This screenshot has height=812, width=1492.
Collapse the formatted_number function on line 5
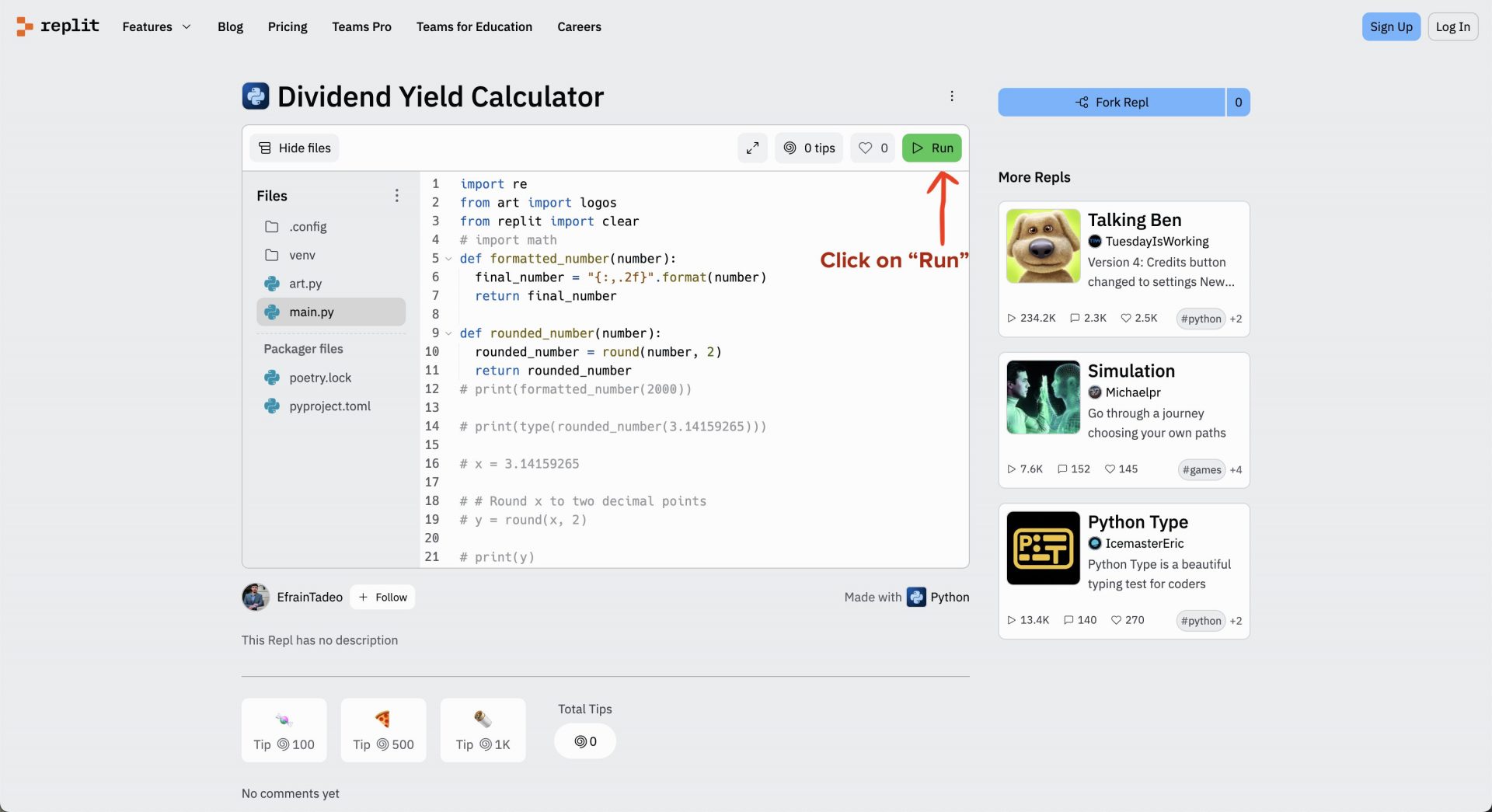click(x=448, y=259)
